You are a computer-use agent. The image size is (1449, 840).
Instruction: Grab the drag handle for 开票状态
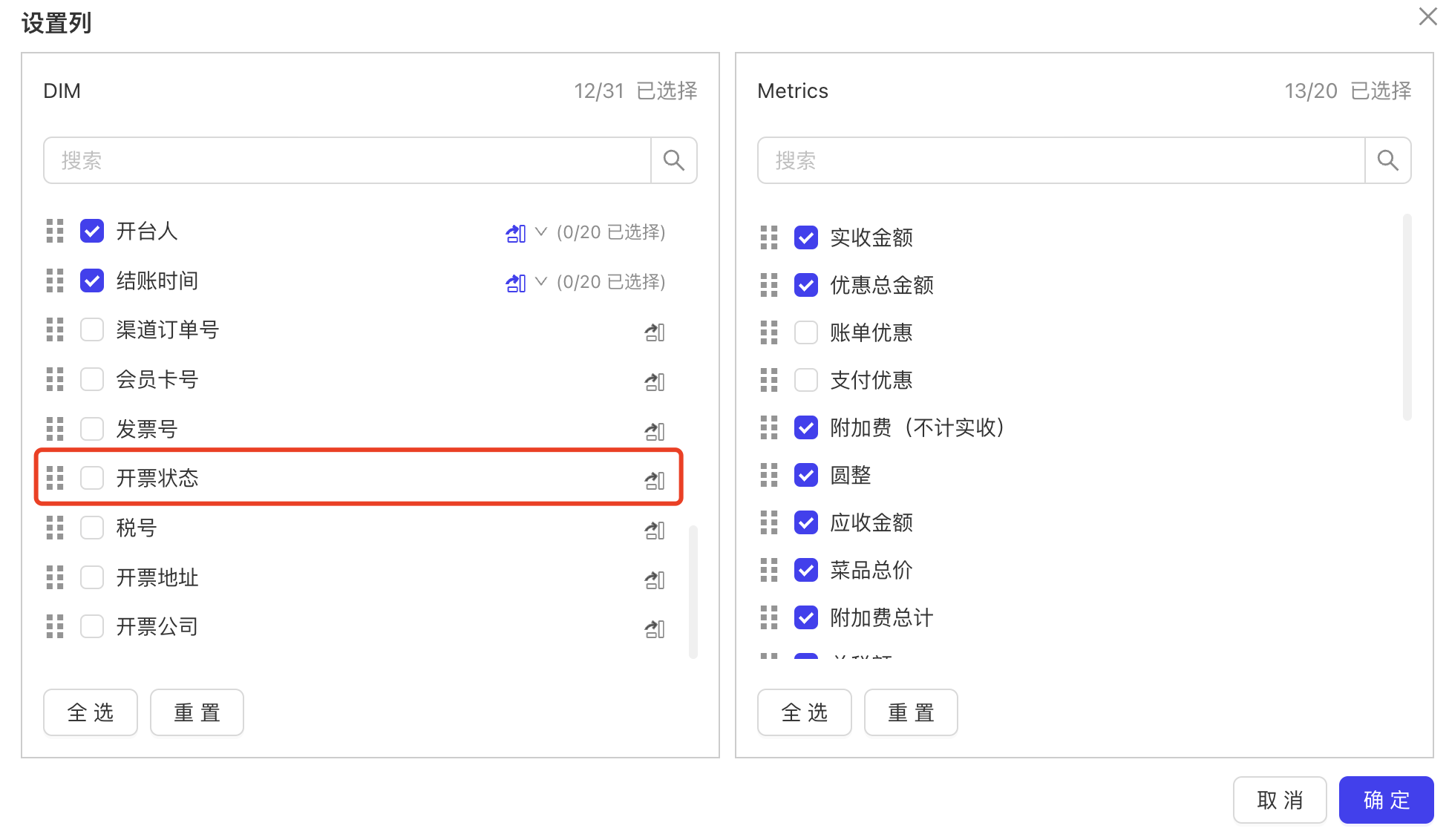[x=55, y=478]
